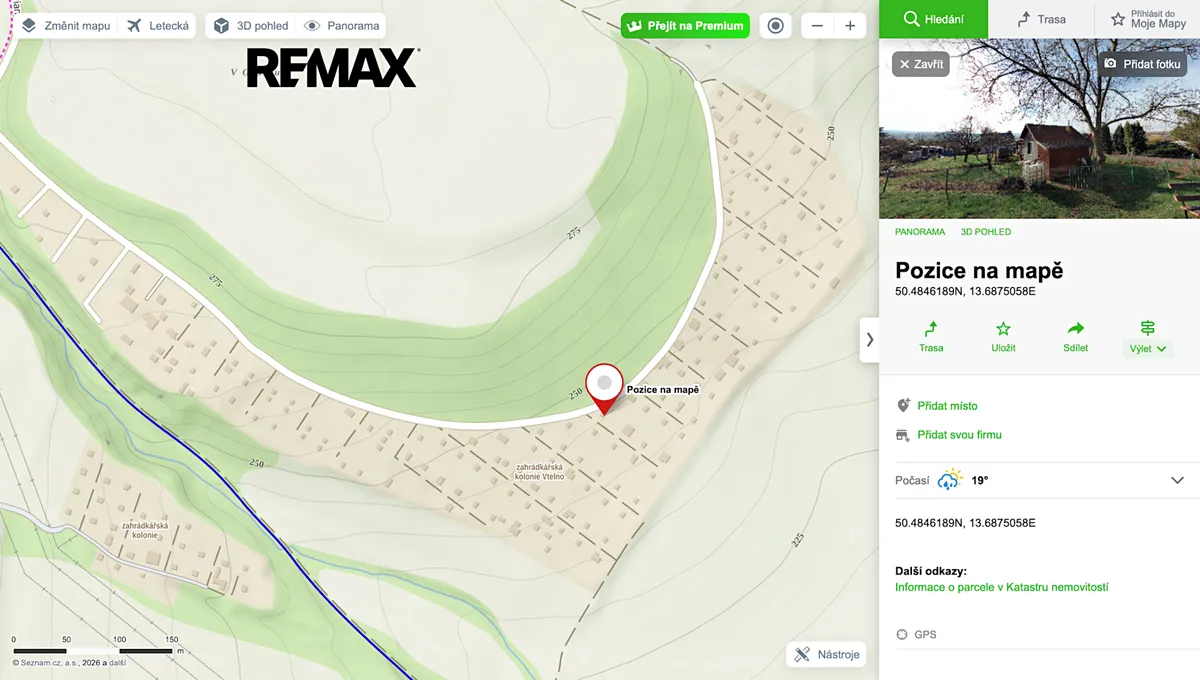The width and height of the screenshot is (1200, 680).
Task: Share the location via Sdílet icon
Action: click(1076, 337)
